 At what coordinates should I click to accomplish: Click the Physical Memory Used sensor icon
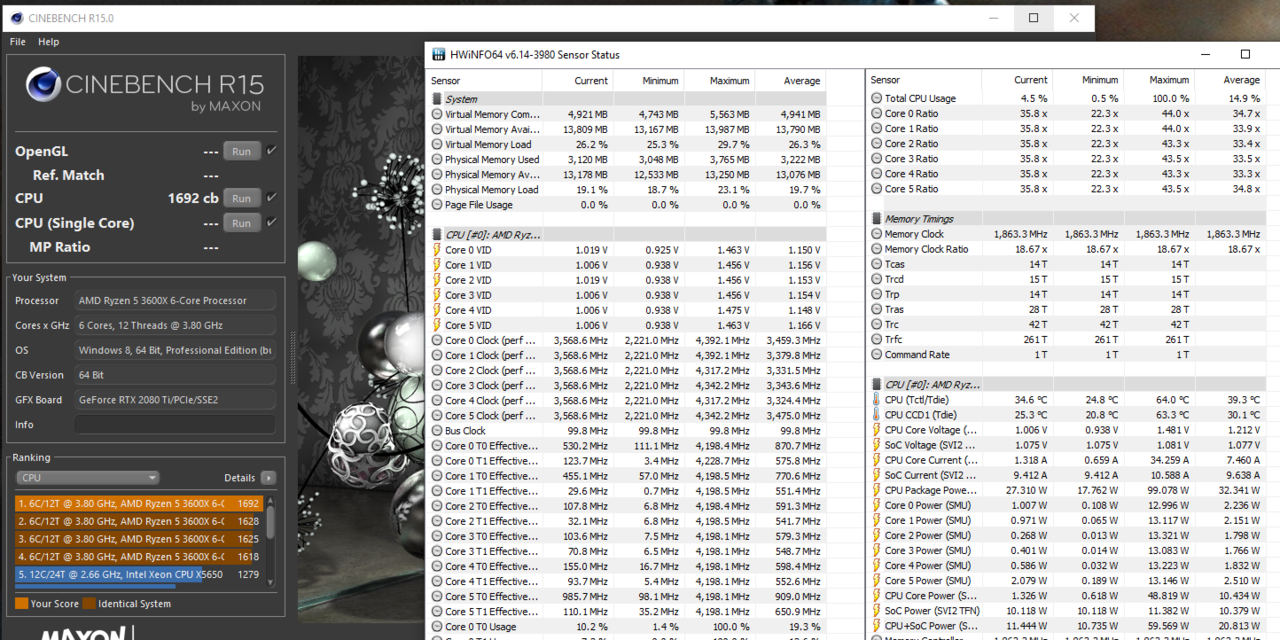(436, 159)
